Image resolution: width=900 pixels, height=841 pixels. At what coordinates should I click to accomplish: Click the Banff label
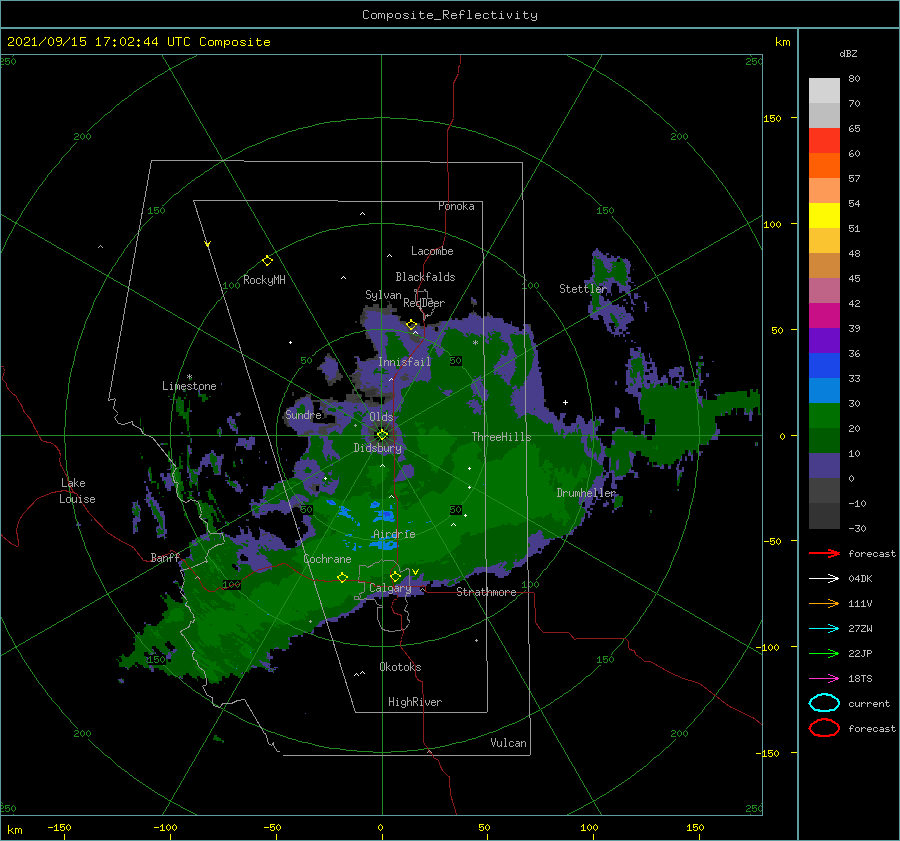click(165, 557)
